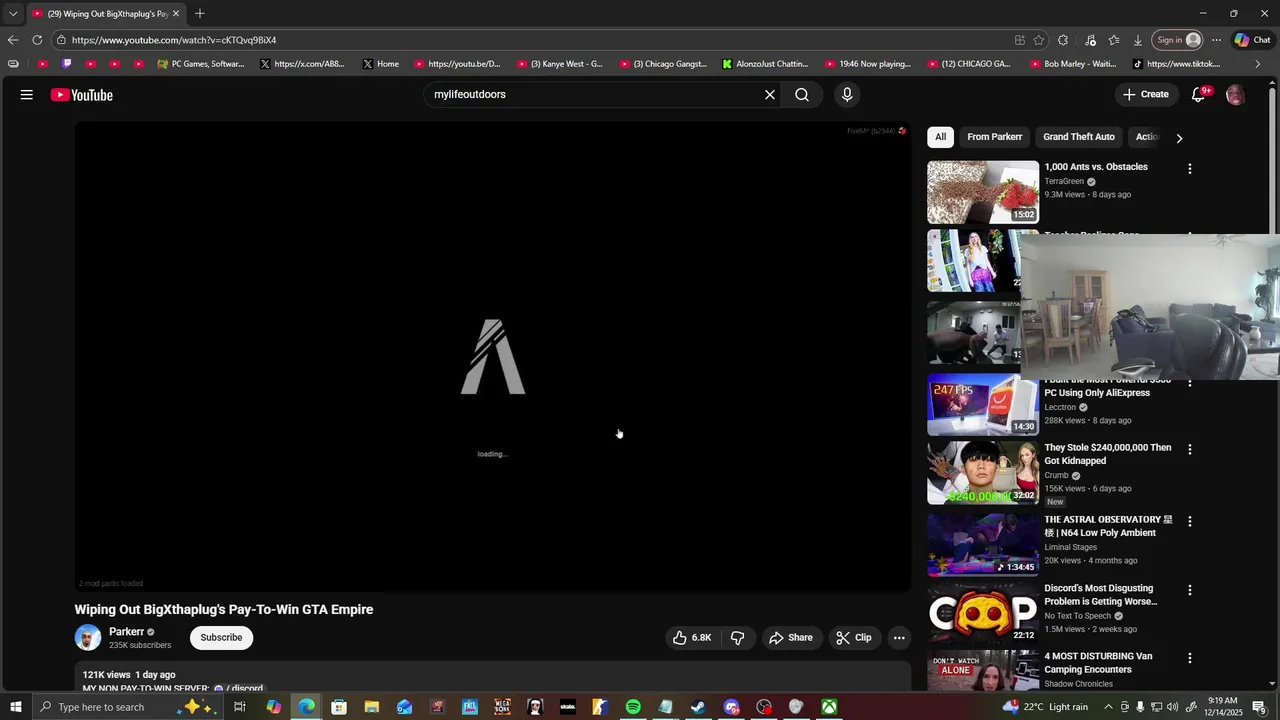Open a new browser tab
The image size is (1280, 720).
tap(200, 13)
